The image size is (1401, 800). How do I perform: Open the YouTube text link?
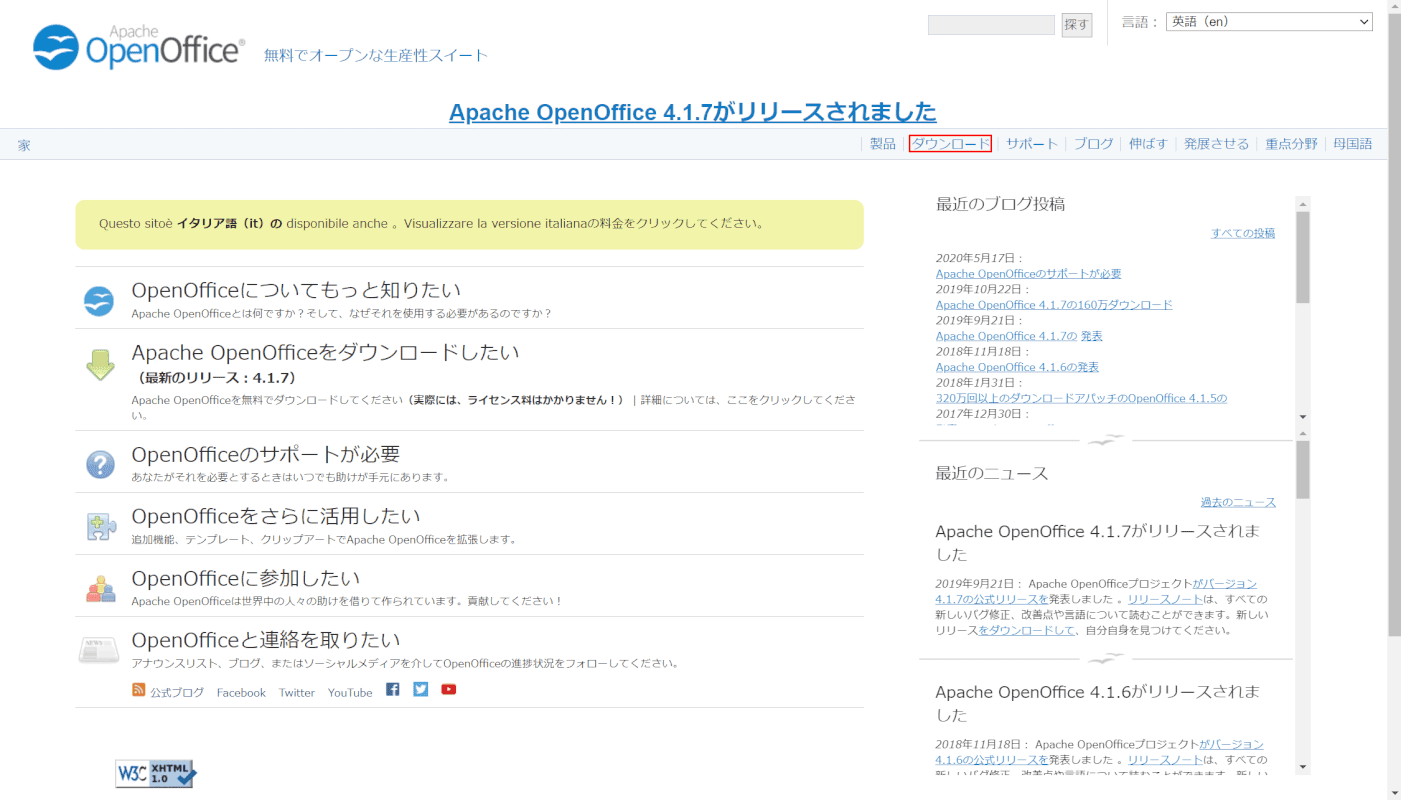[x=350, y=692]
